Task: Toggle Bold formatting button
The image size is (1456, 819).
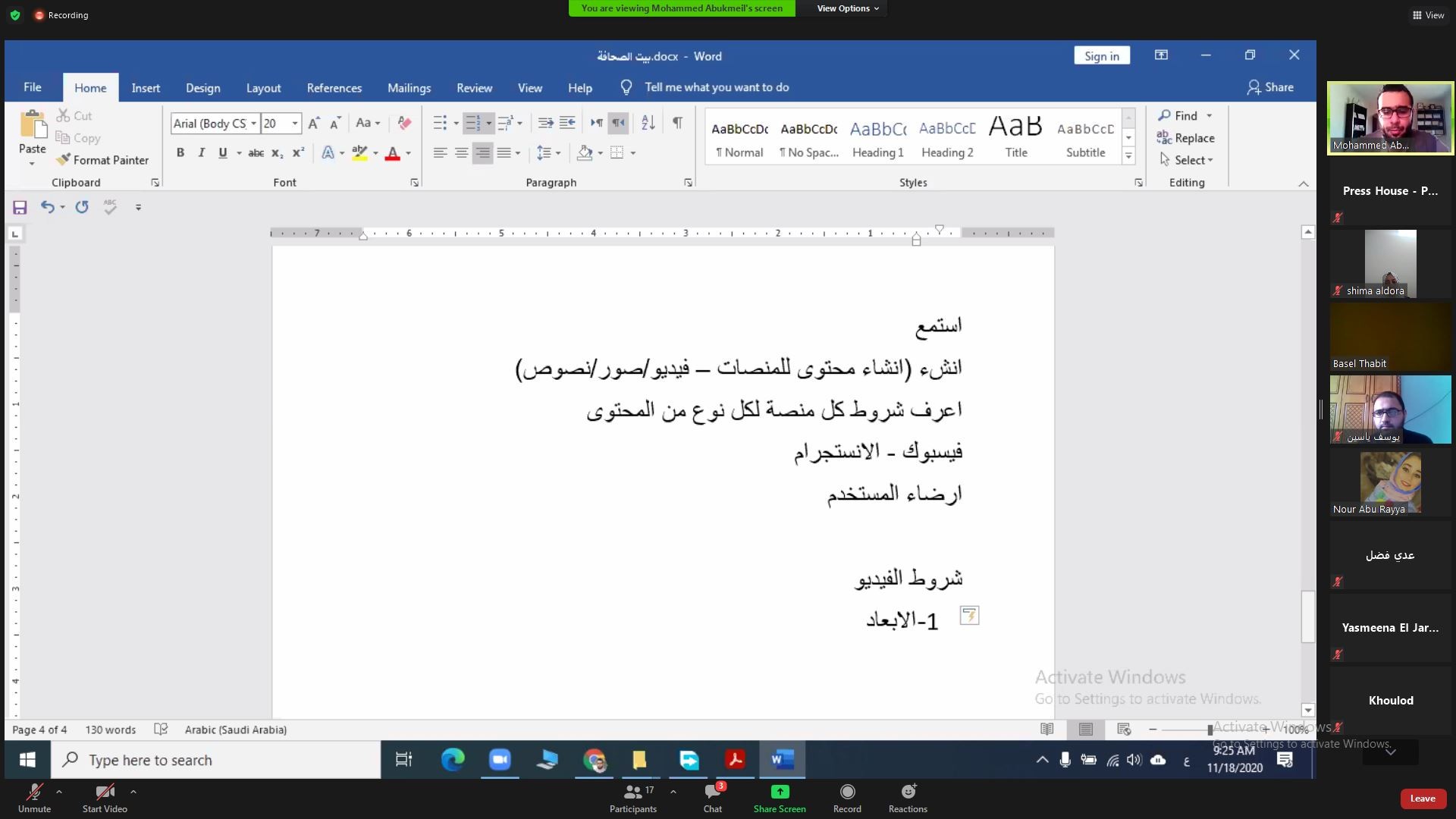Action: [x=180, y=152]
